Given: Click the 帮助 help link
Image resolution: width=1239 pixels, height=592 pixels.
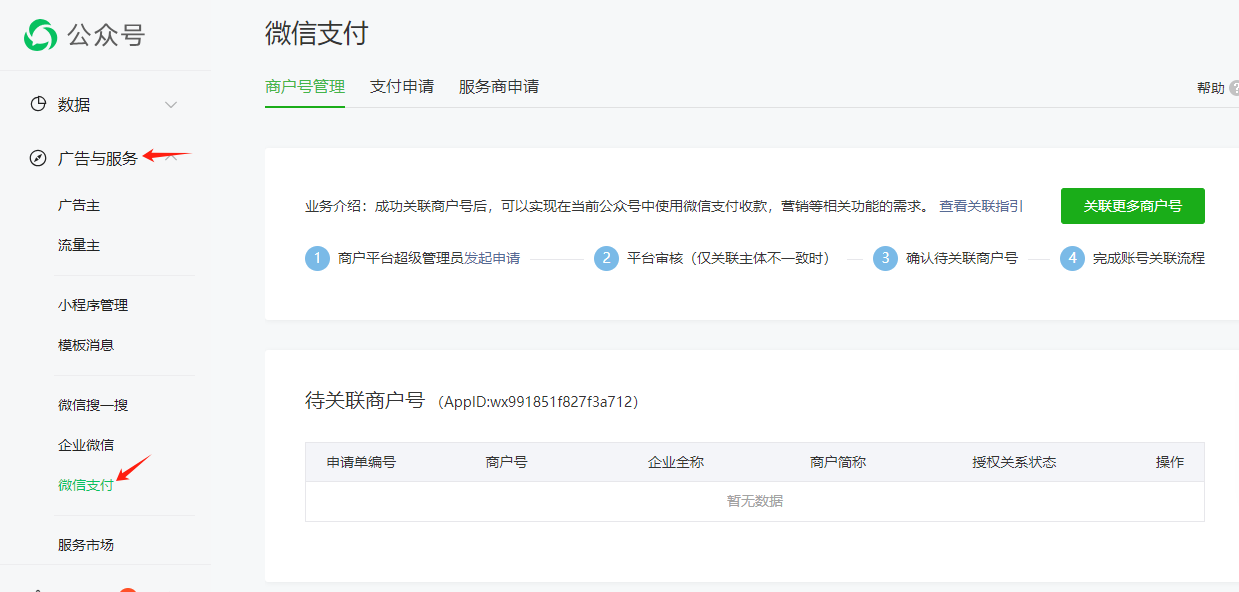Looking at the screenshot, I should [1211, 88].
